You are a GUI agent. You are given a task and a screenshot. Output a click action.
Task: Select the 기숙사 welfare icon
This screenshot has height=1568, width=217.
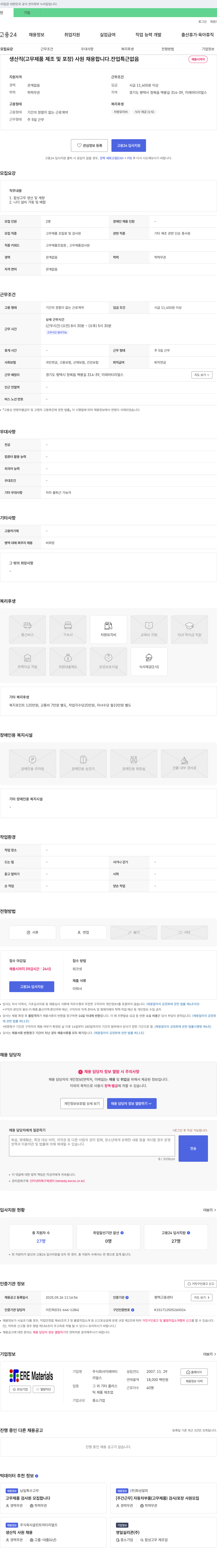(x=68, y=629)
